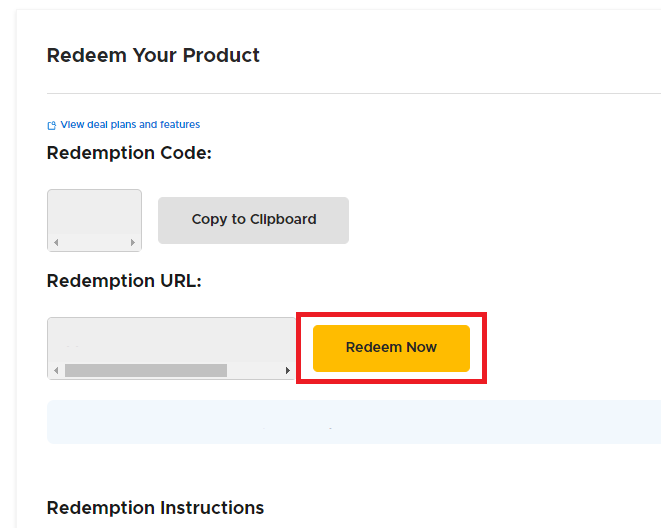Screen dimensions: 661x528
Task: Click the Redemption Code label
Action: point(129,153)
